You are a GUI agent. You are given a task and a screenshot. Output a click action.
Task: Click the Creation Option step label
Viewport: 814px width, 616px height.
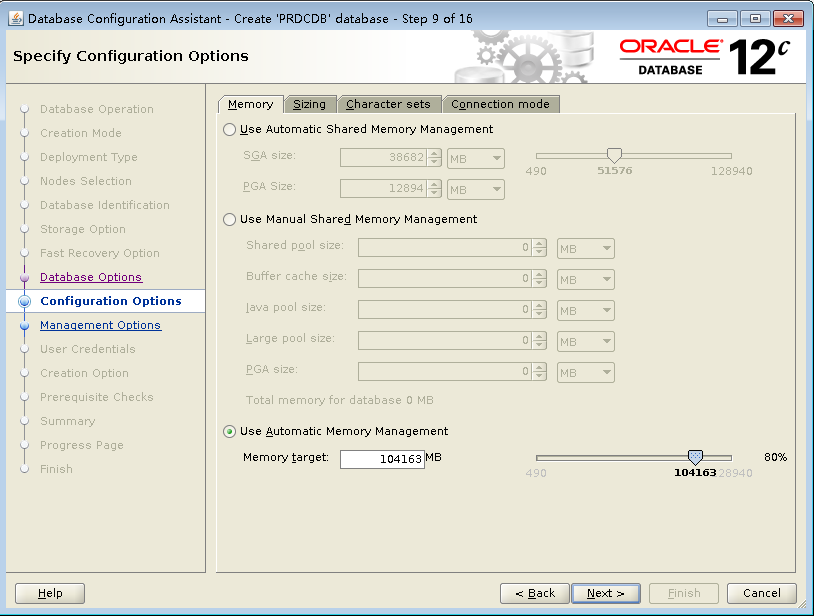pos(84,373)
